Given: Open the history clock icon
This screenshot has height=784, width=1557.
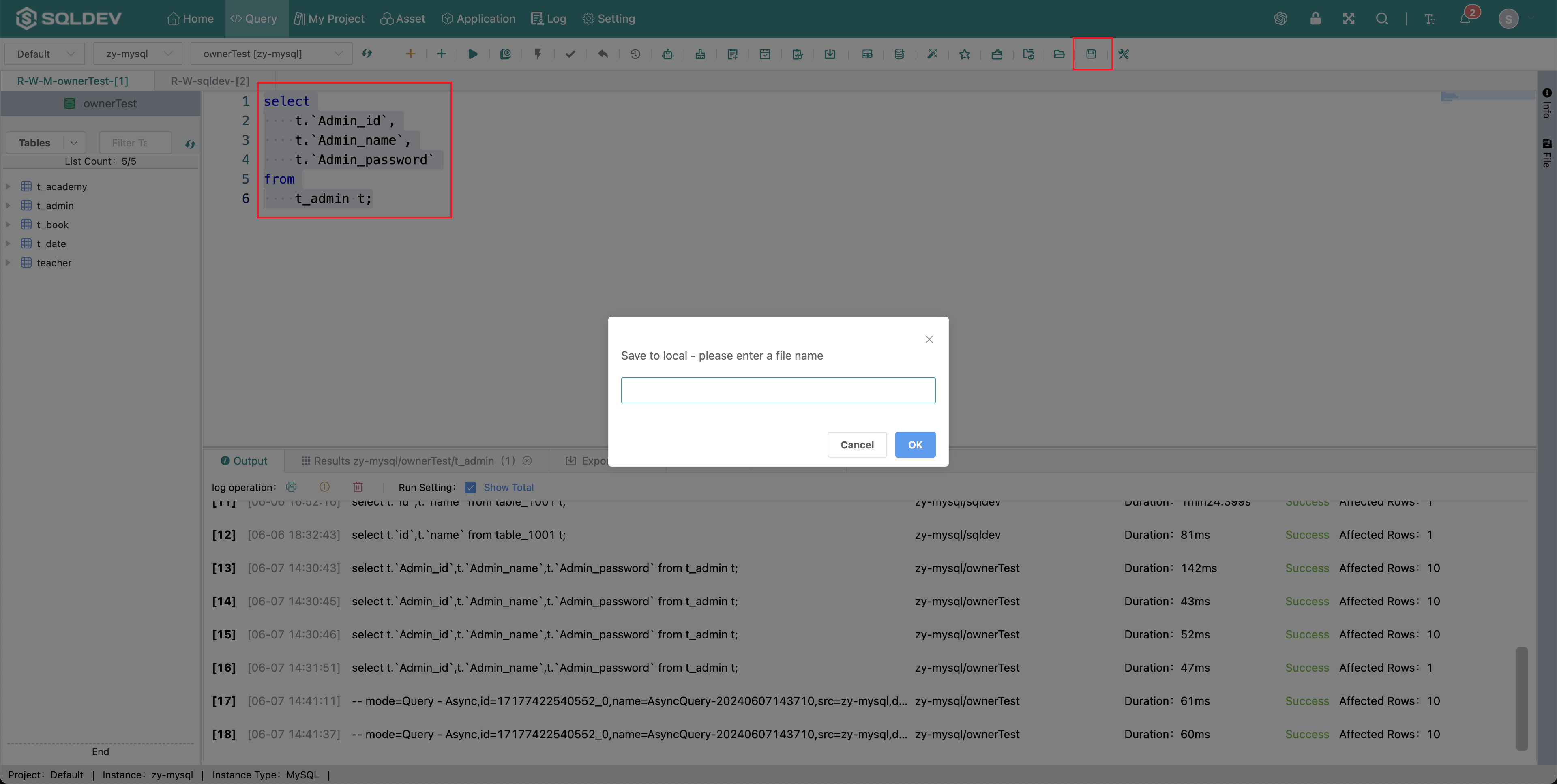Looking at the screenshot, I should coord(635,54).
